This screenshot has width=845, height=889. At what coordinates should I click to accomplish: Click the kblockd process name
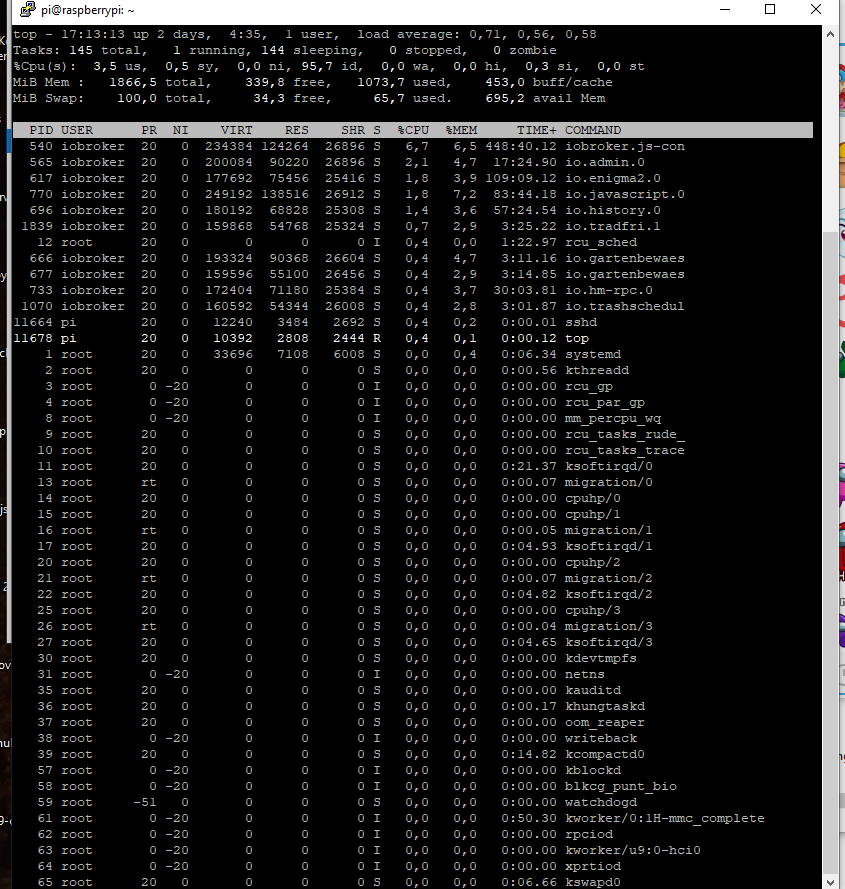click(593, 771)
